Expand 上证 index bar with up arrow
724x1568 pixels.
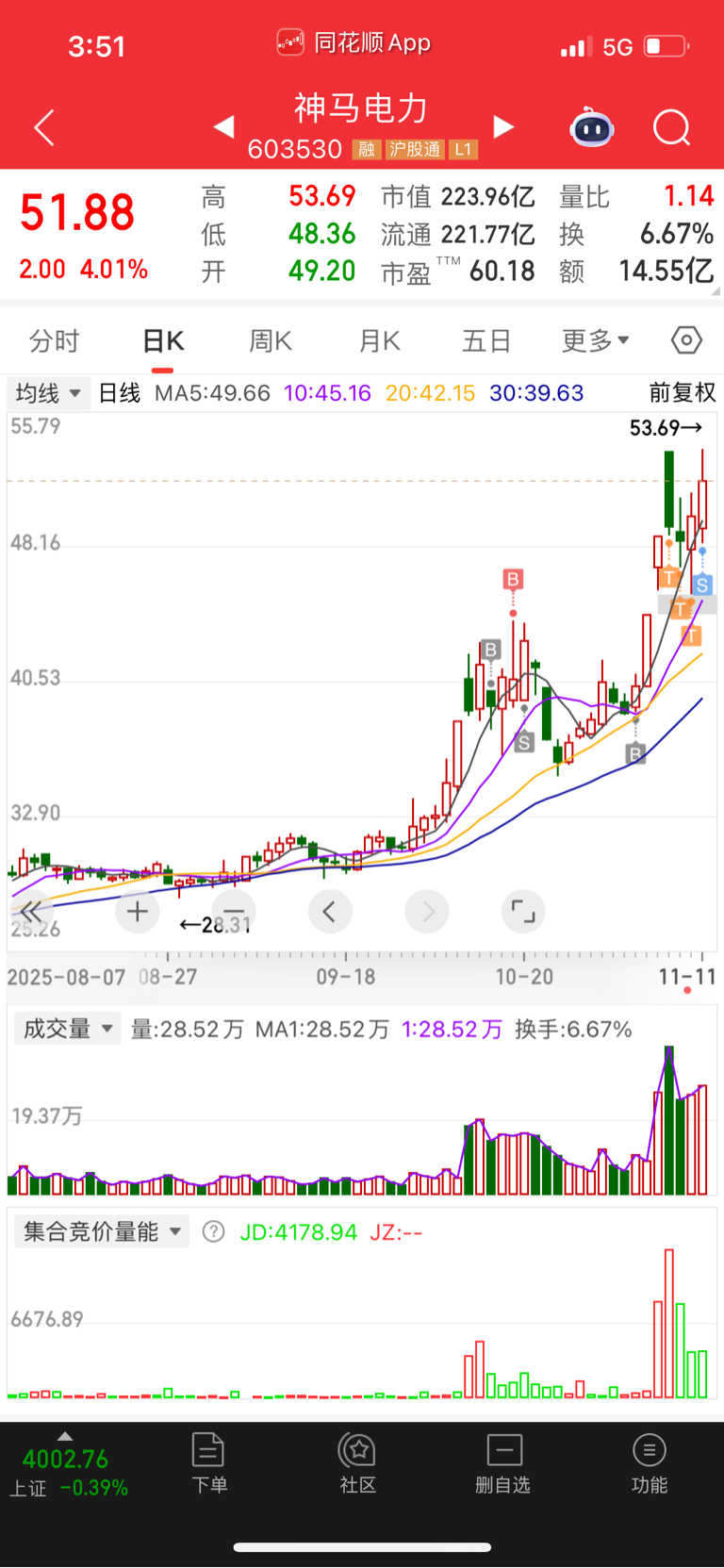point(65,1436)
